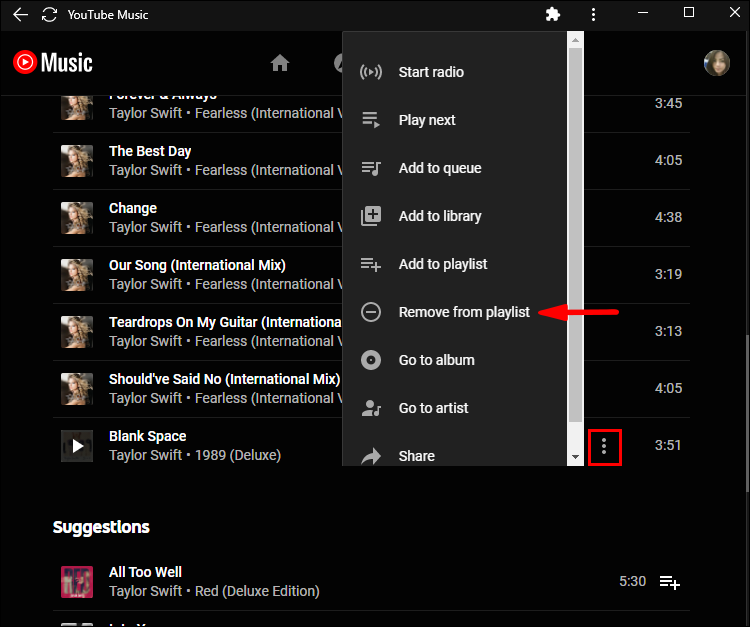Click Red (Deluxe Edition) album link
750x627 pixels.
coord(257,592)
